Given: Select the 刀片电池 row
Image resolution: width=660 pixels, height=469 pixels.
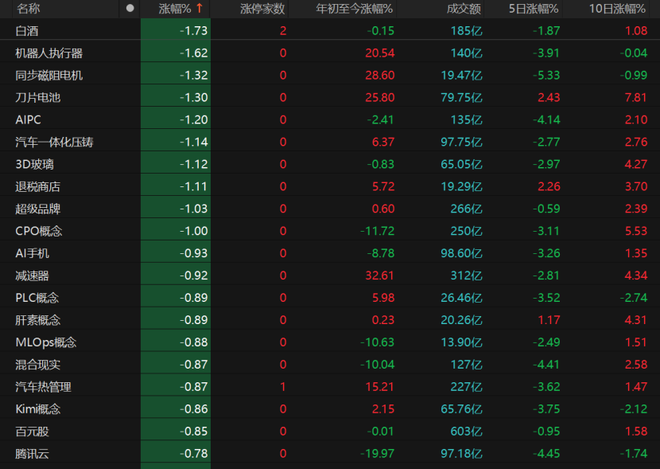Looking at the screenshot, I should pyautogui.click(x=38, y=97).
